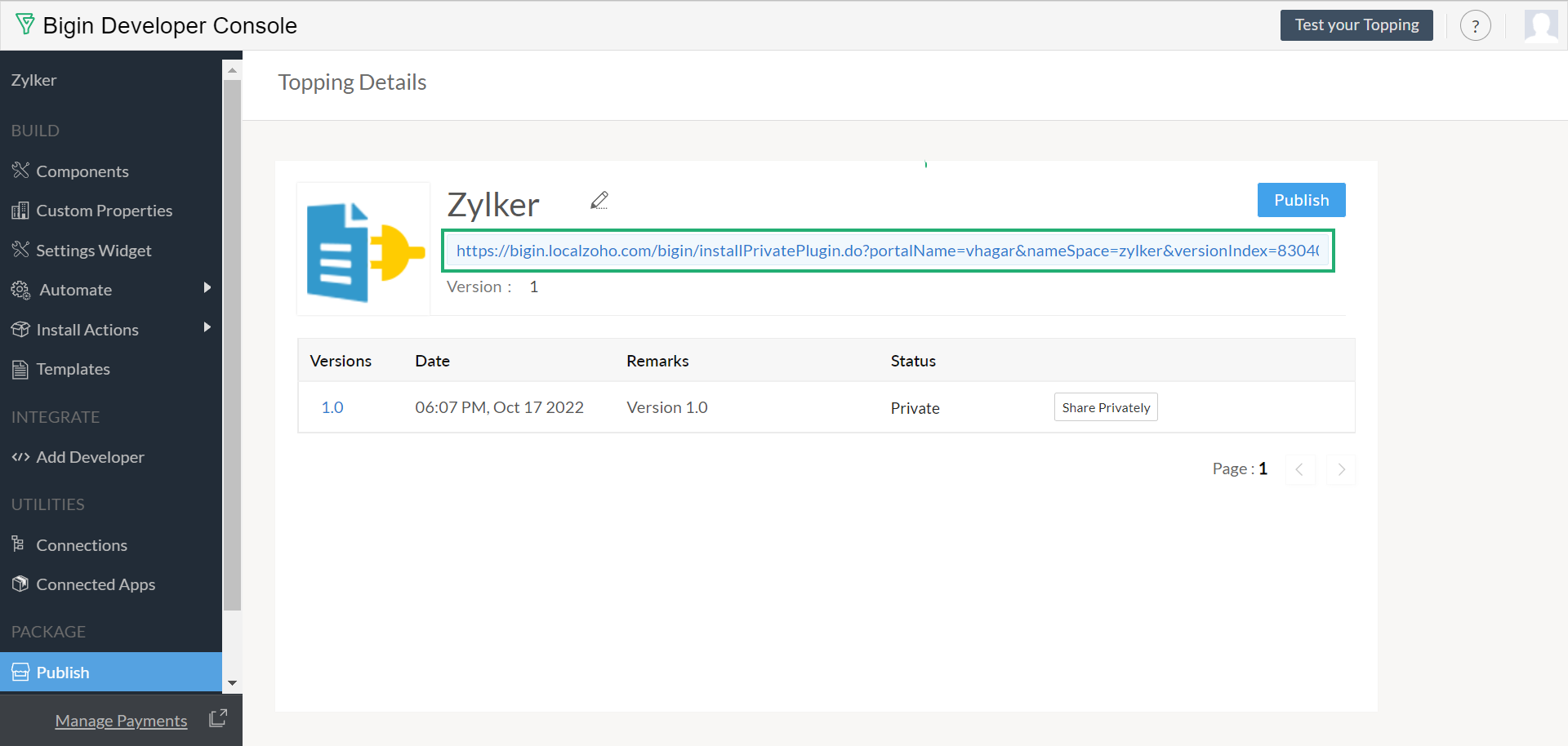
Task: Go to the next page arrow
Action: tap(1341, 469)
